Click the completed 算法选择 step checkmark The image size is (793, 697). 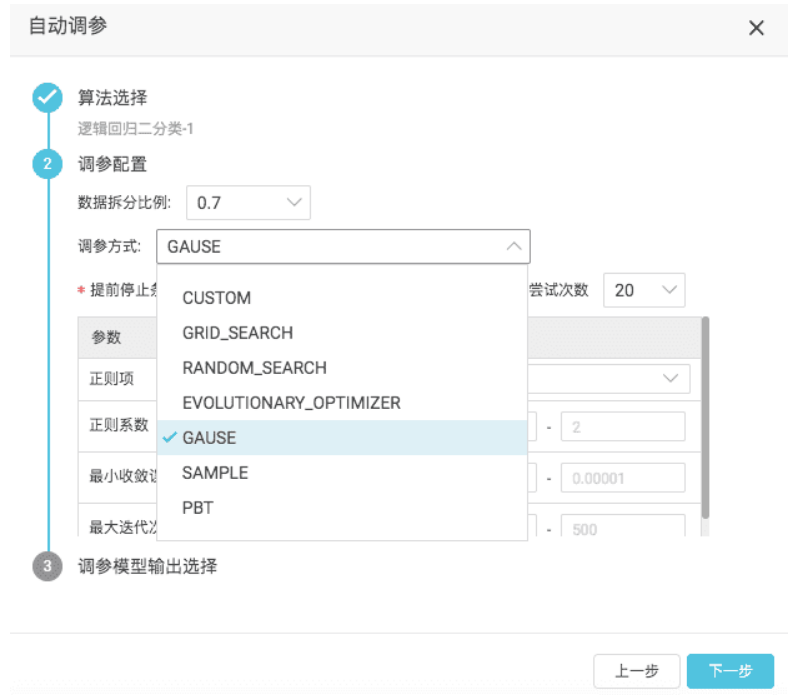pyautogui.click(x=48, y=97)
